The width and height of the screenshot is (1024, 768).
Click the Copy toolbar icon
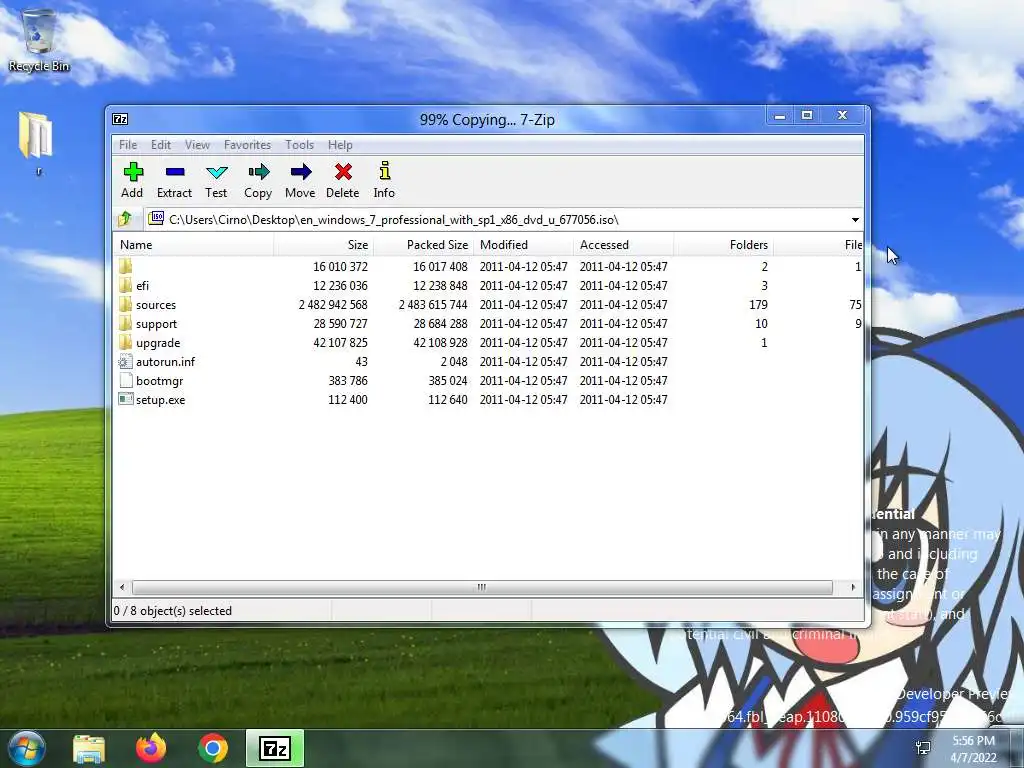[x=259, y=172]
